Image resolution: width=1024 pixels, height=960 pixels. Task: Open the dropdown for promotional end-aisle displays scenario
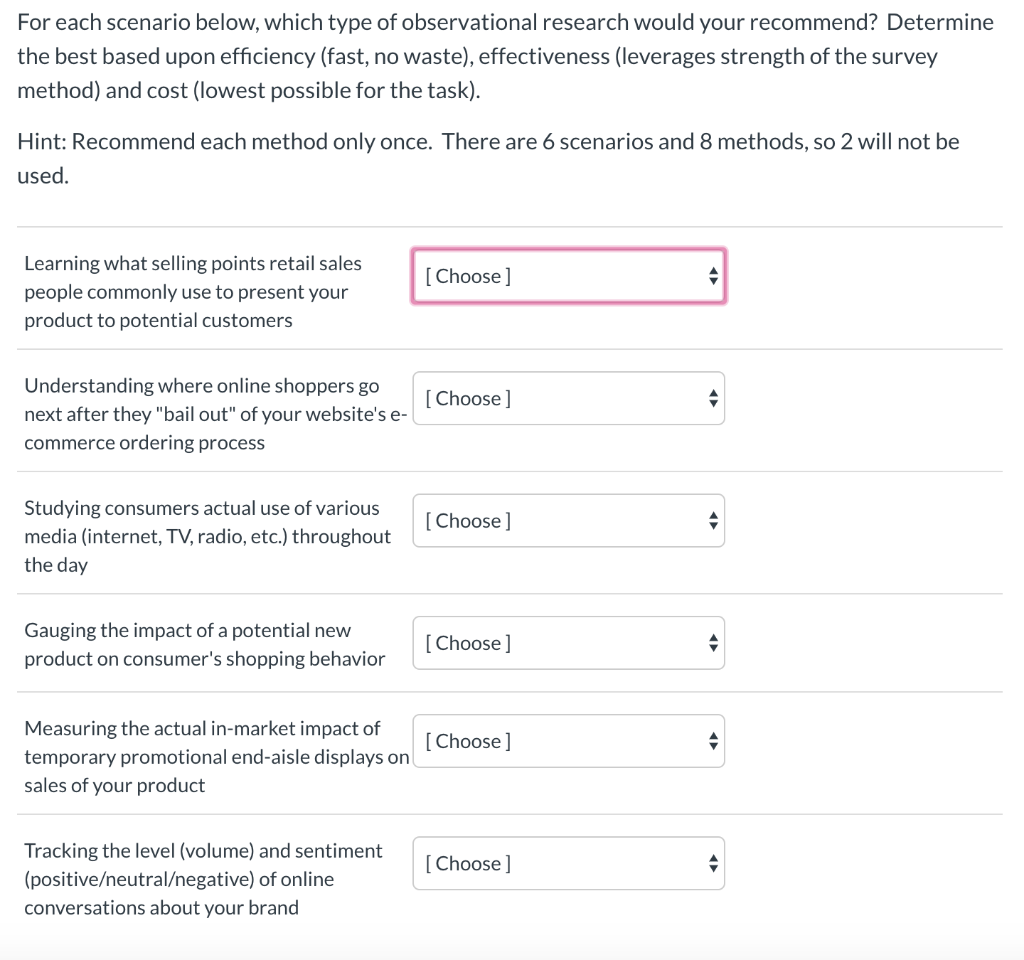coord(568,741)
